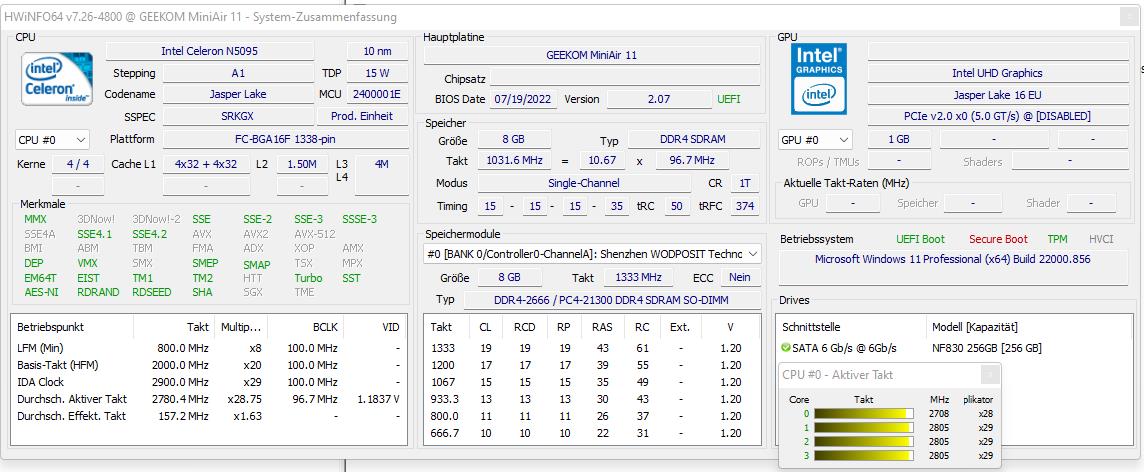Select the Basis-Takt (HFM) row
Viewport: 1144px width, 472px height.
point(209,365)
